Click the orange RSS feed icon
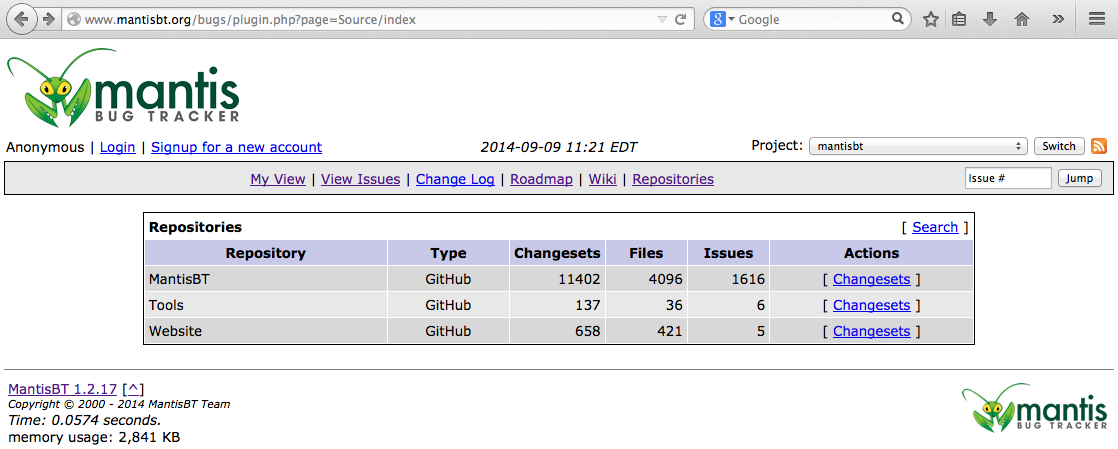This screenshot has width=1118, height=449. coord(1098,146)
